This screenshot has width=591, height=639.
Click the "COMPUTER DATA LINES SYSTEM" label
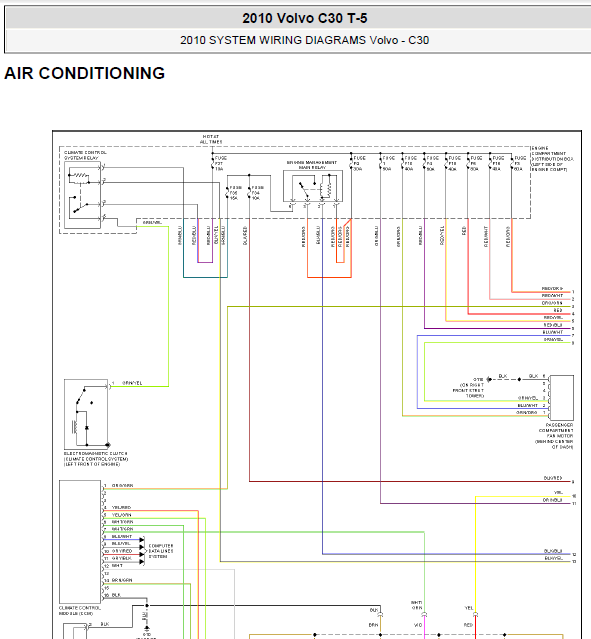tap(161, 551)
